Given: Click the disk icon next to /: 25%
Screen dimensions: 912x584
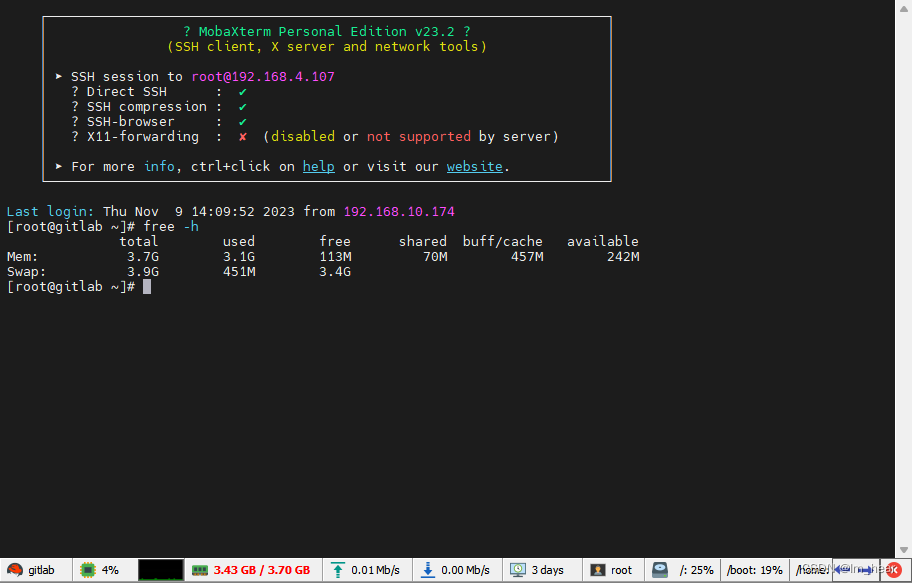Looking at the screenshot, I should [659, 570].
